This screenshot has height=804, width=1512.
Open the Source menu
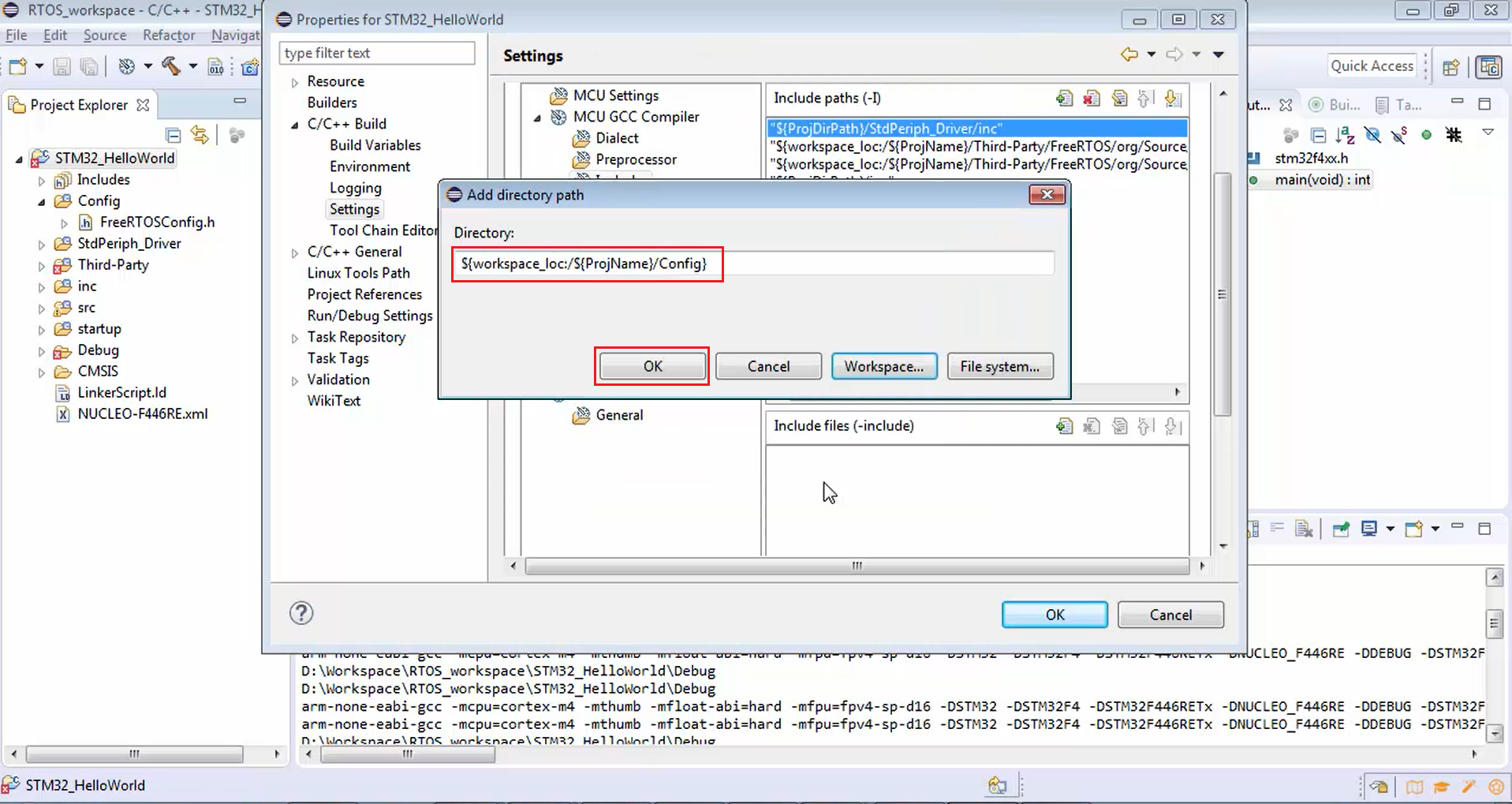(105, 35)
